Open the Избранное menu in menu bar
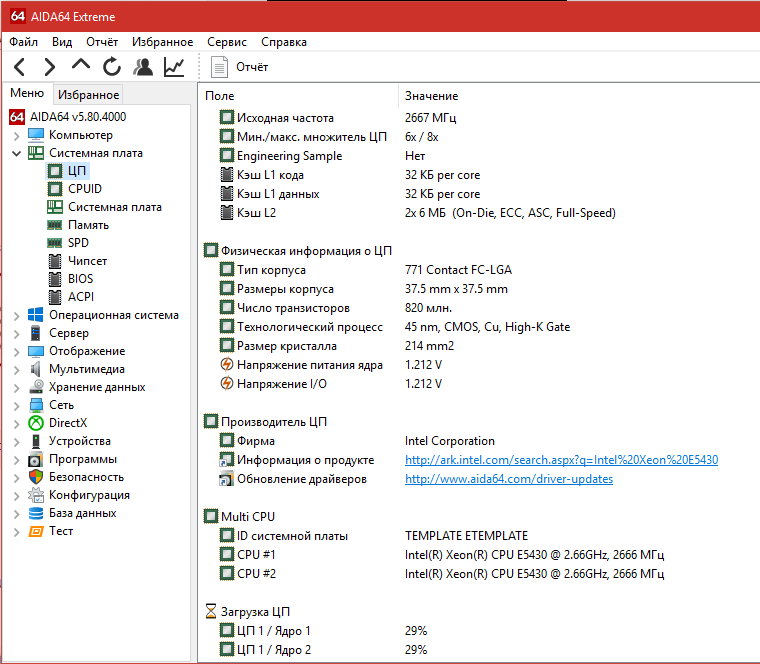This screenshot has height=664, width=760. 162,42
